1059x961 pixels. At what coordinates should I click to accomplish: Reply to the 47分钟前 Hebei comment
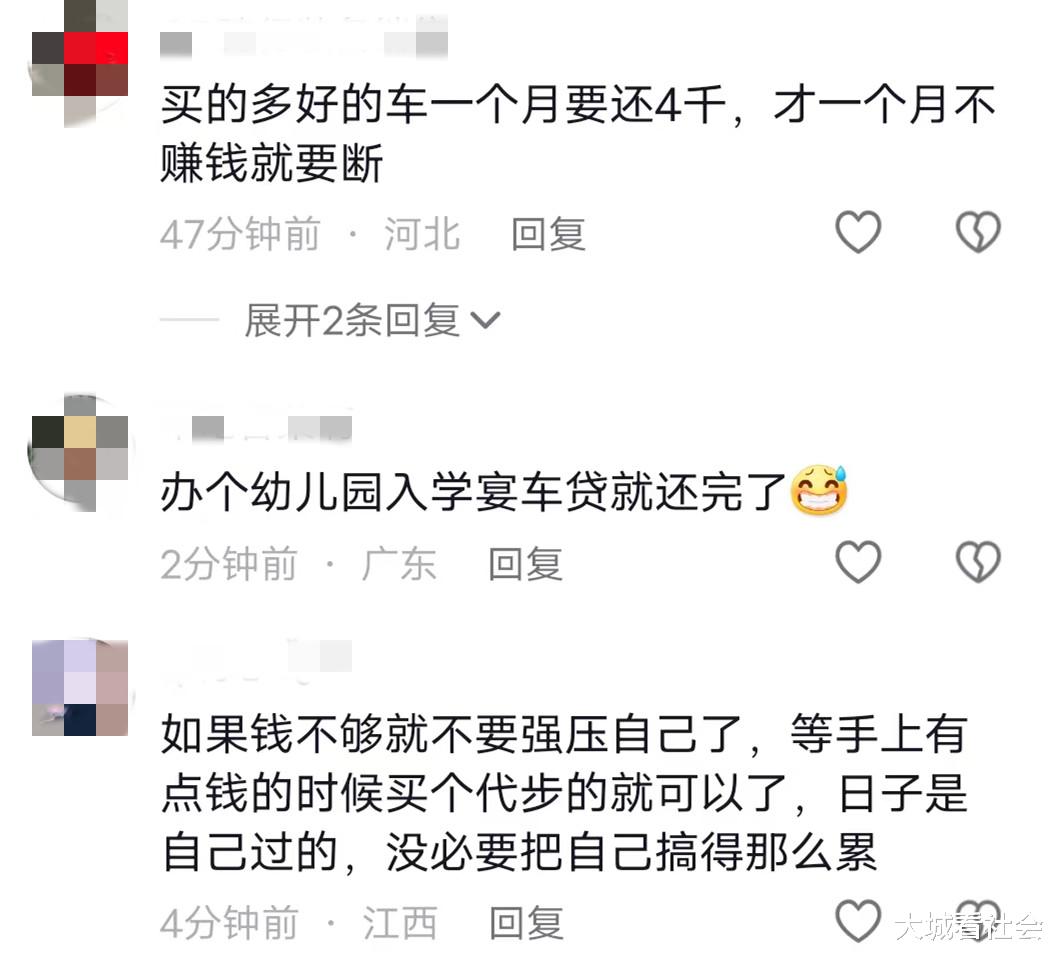click(x=548, y=234)
